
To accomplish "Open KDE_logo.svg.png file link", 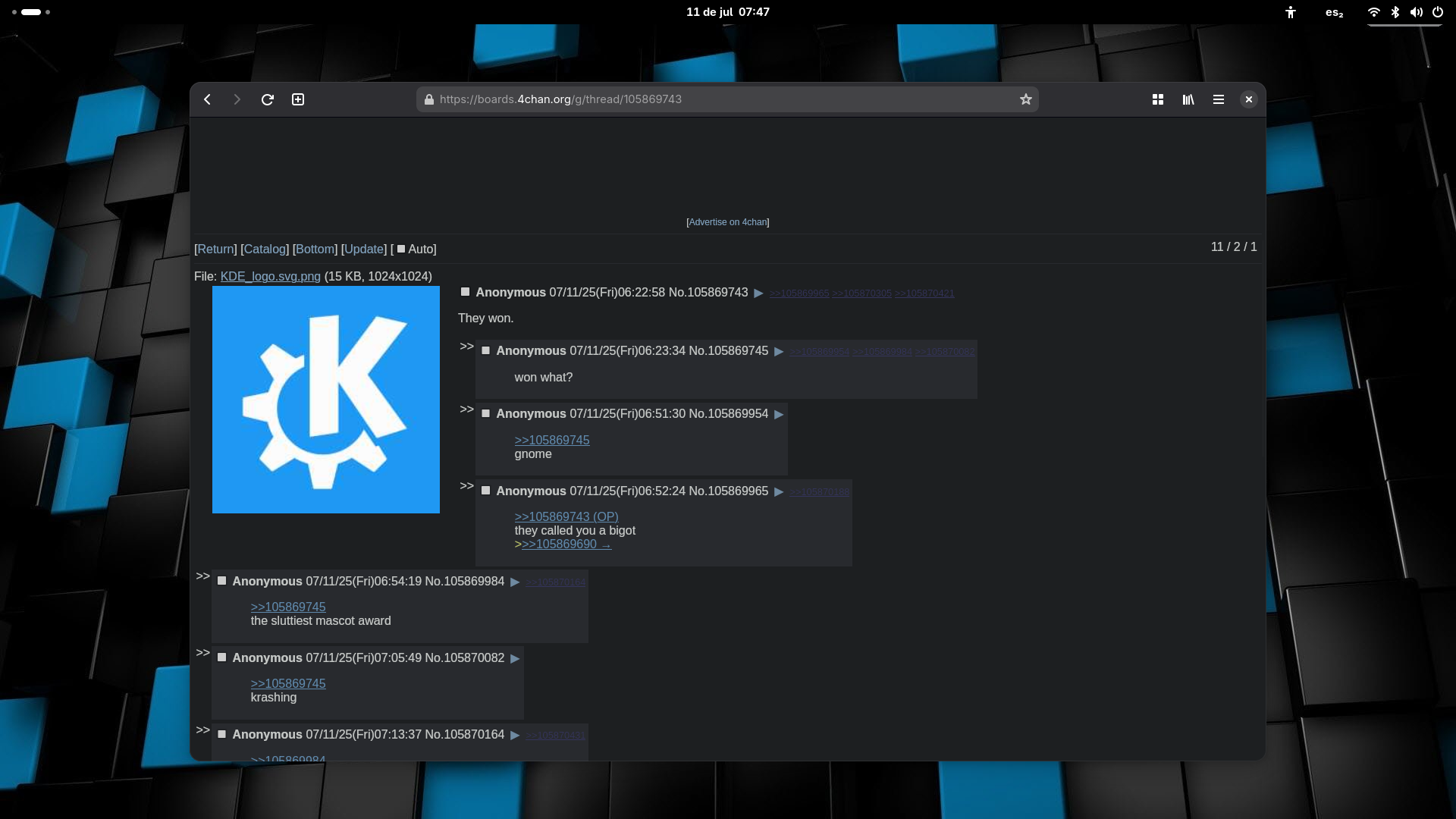I will (270, 276).
